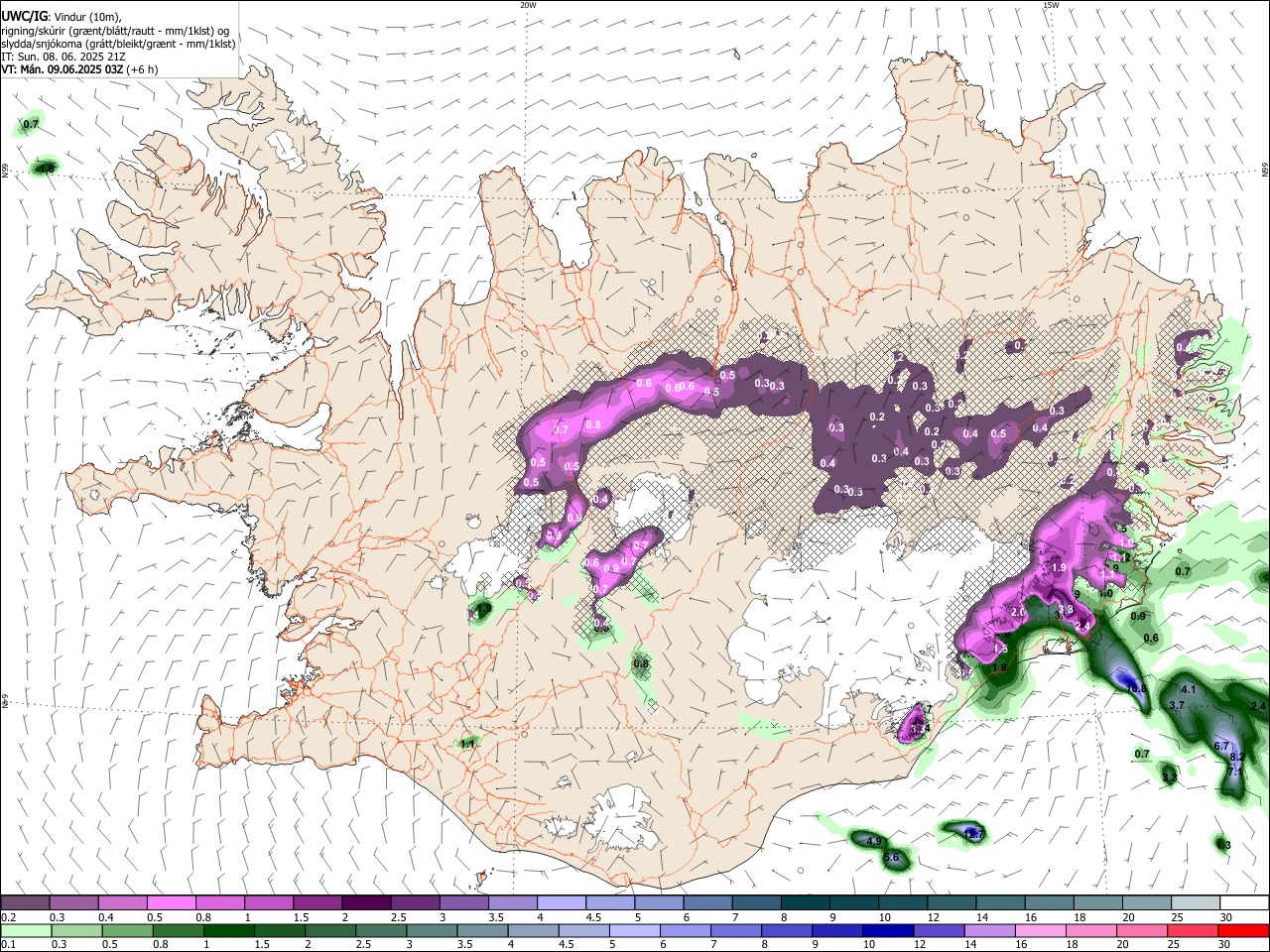Pick the darkest purple swatch labeled 2
Viewport: 1270px width, 952px height.
click(365, 902)
